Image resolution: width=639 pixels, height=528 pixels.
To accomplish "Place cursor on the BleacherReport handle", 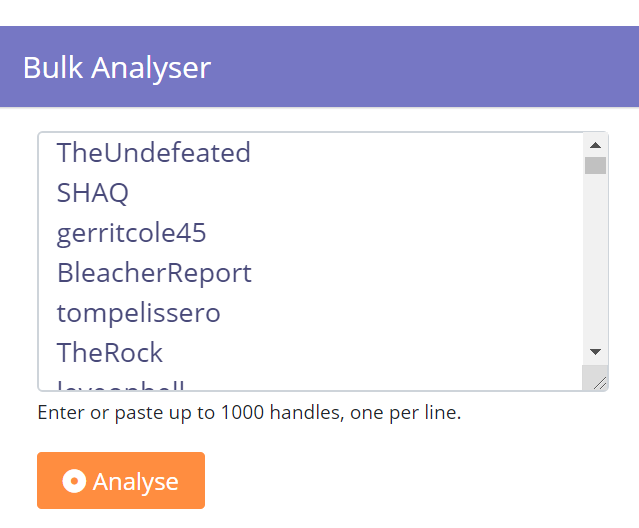I will pos(154,273).
